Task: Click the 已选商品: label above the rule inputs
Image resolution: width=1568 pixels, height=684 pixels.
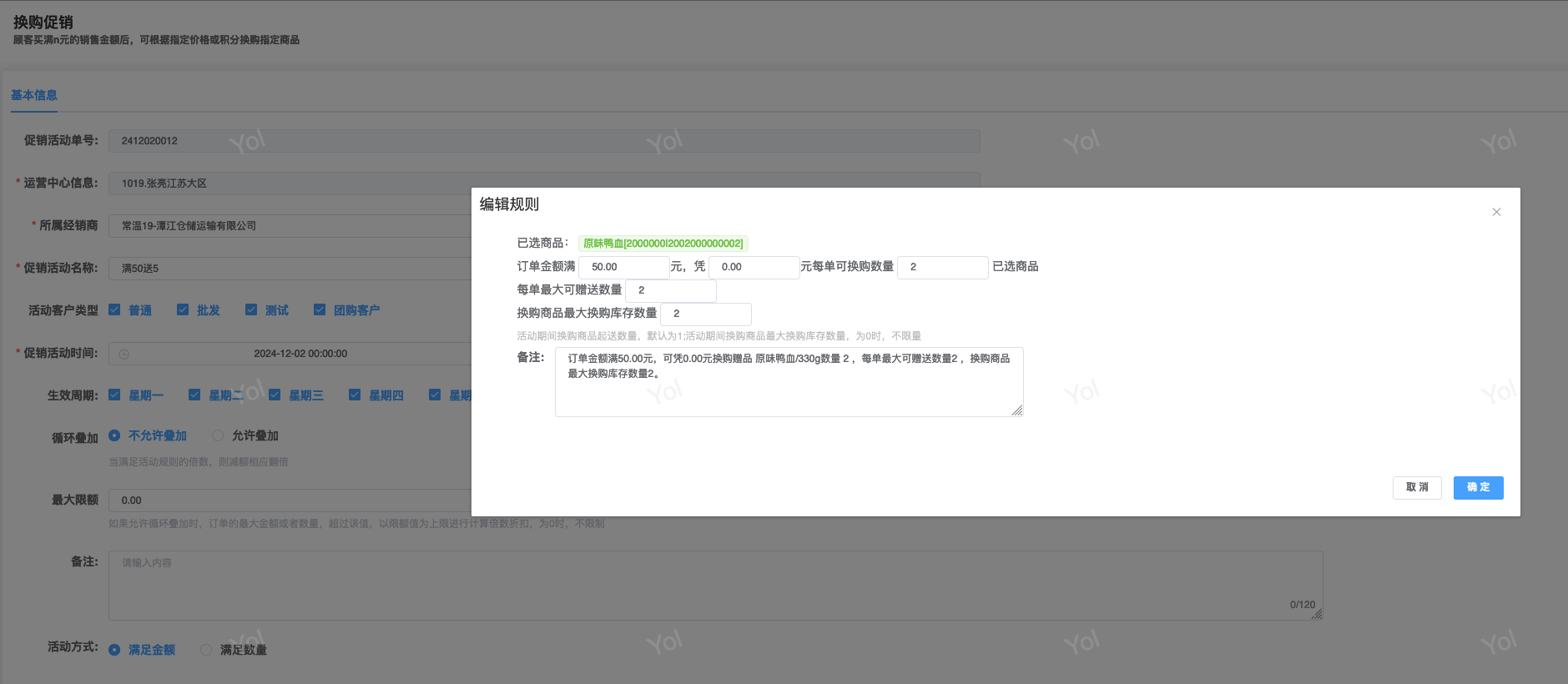Action: pos(542,243)
